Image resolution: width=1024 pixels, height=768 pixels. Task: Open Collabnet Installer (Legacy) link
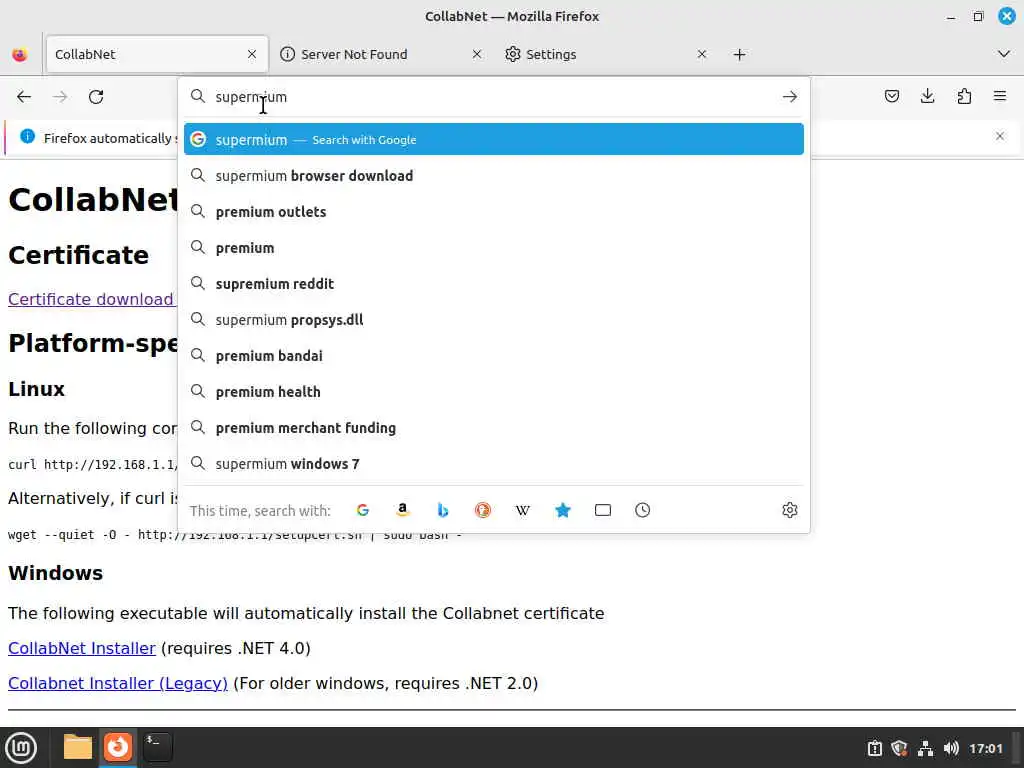coord(118,683)
